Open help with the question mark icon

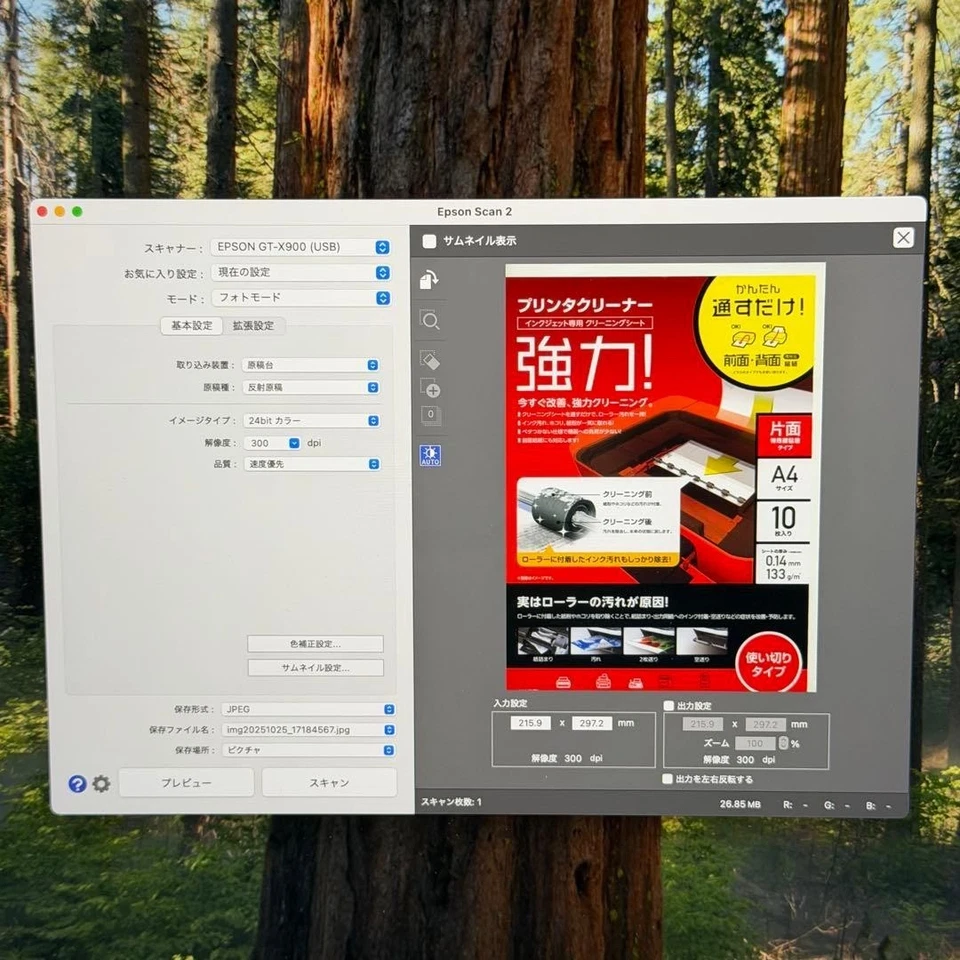click(77, 784)
